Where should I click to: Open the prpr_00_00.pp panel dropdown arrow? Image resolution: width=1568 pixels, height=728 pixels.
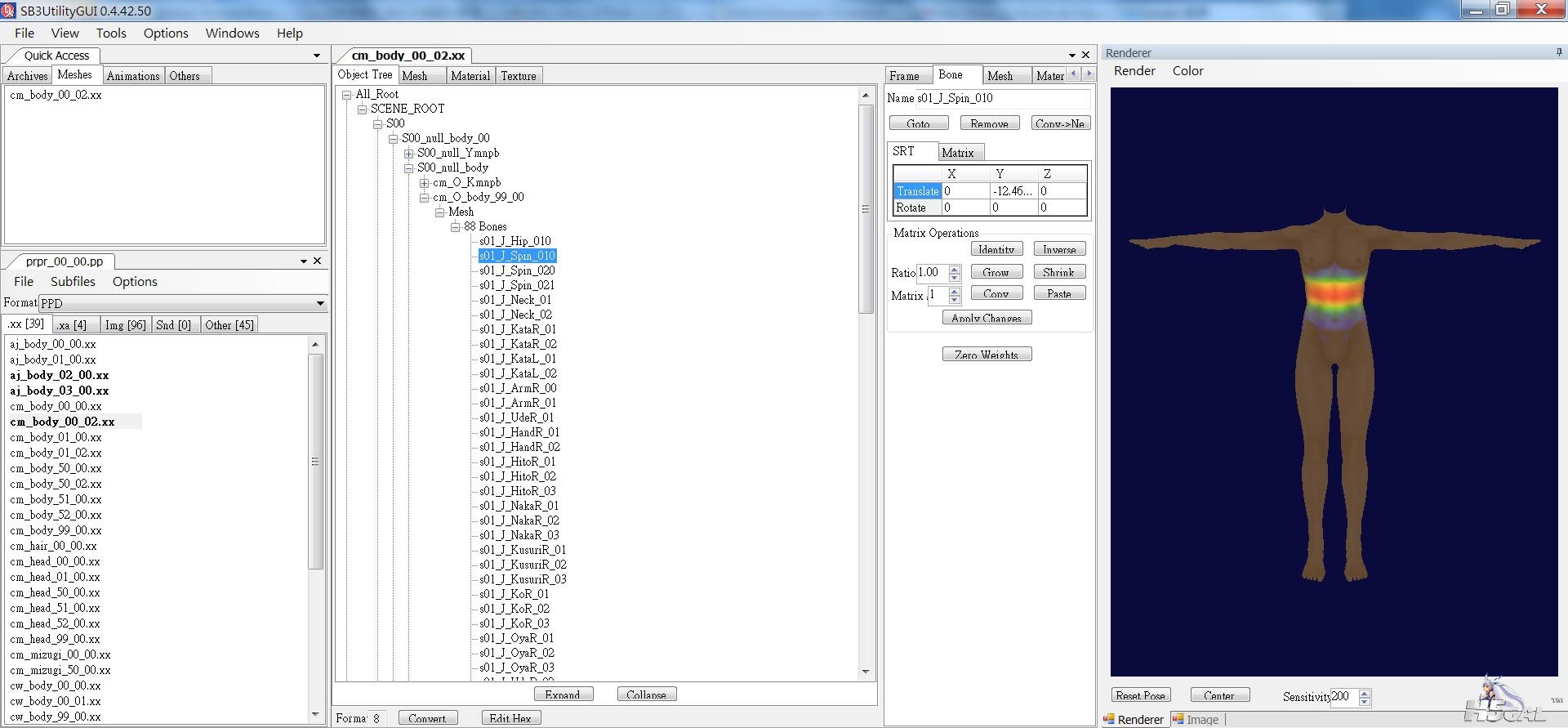(304, 261)
